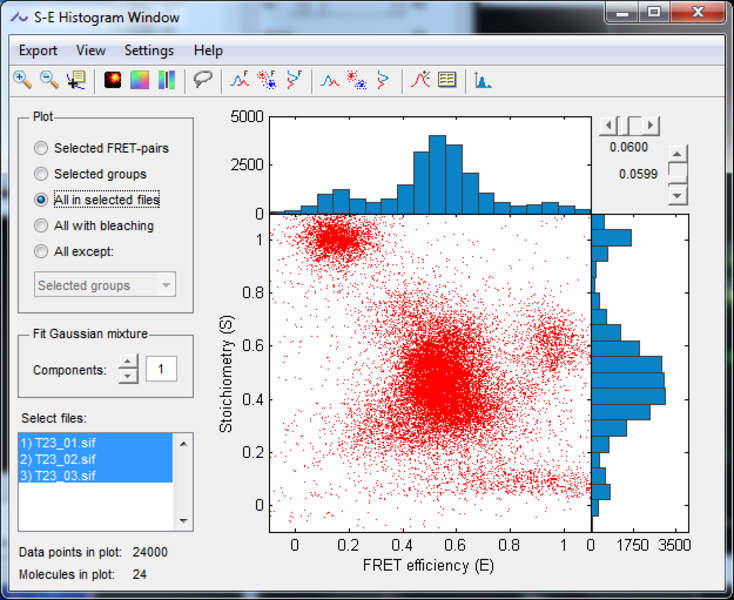Activate the lasso selection tool
734x600 pixels.
(x=203, y=80)
